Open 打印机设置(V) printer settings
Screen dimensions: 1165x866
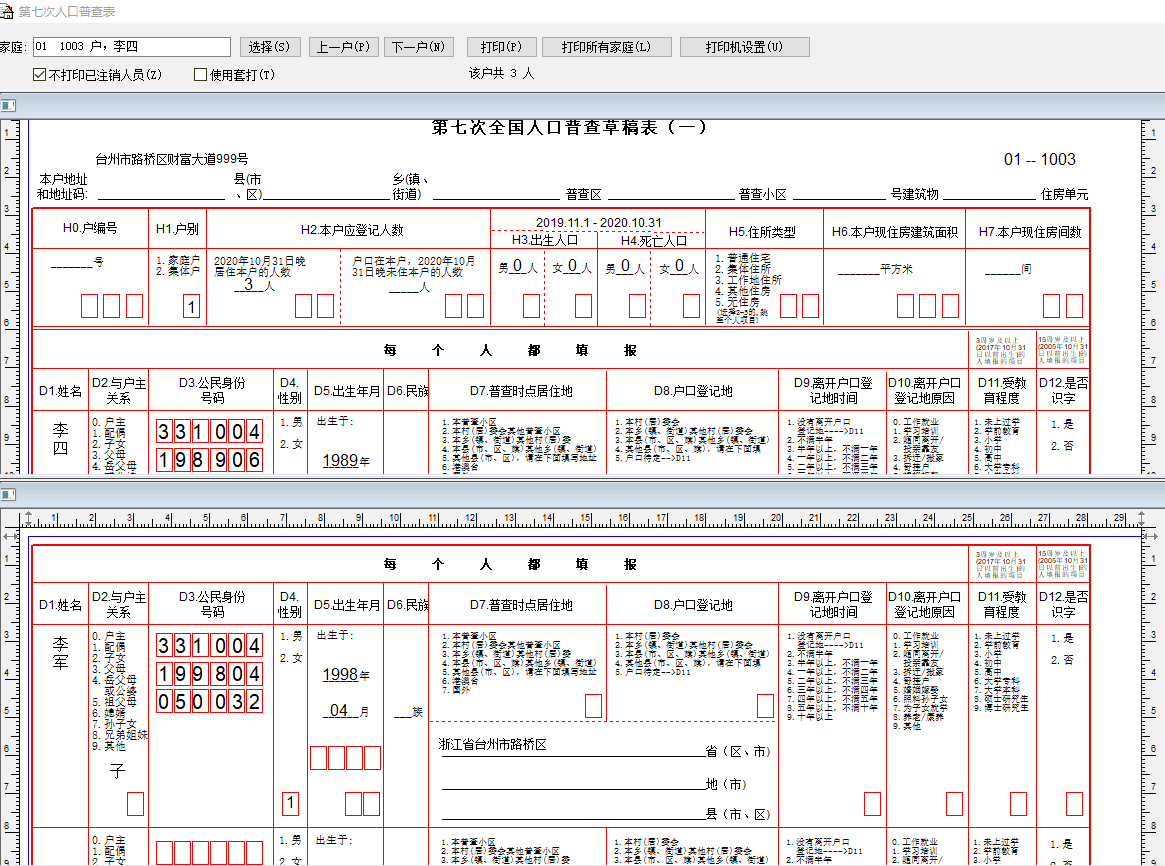tap(744, 47)
